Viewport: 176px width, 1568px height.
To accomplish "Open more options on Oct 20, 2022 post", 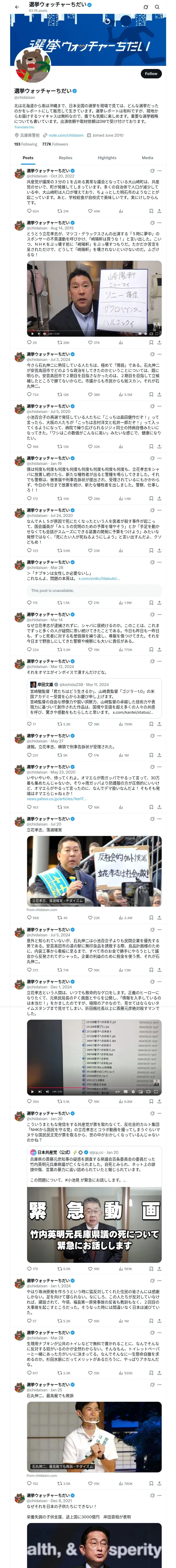I will (160, 171).
